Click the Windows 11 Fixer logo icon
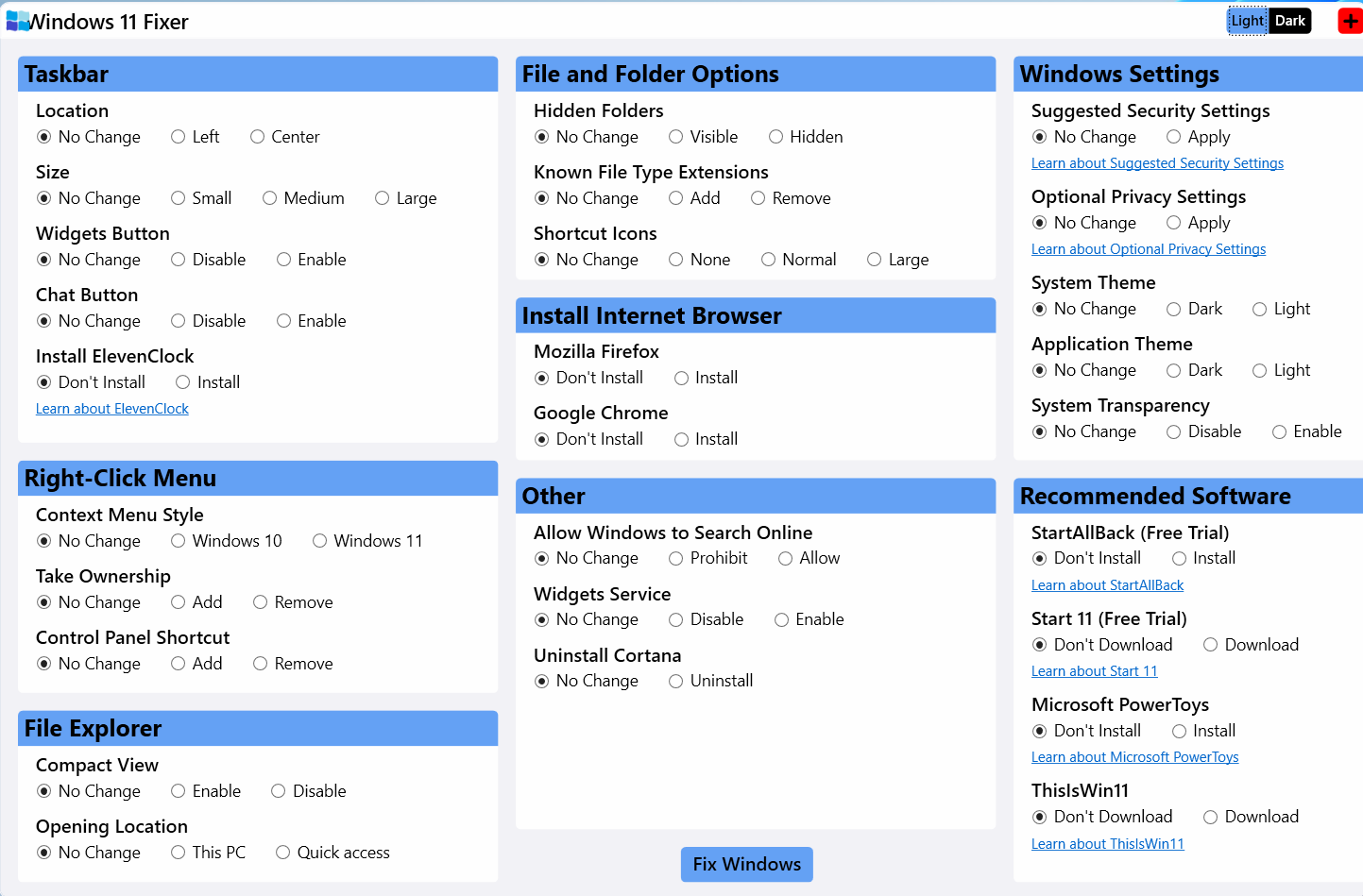The image size is (1363, 896). pos(17,21)
